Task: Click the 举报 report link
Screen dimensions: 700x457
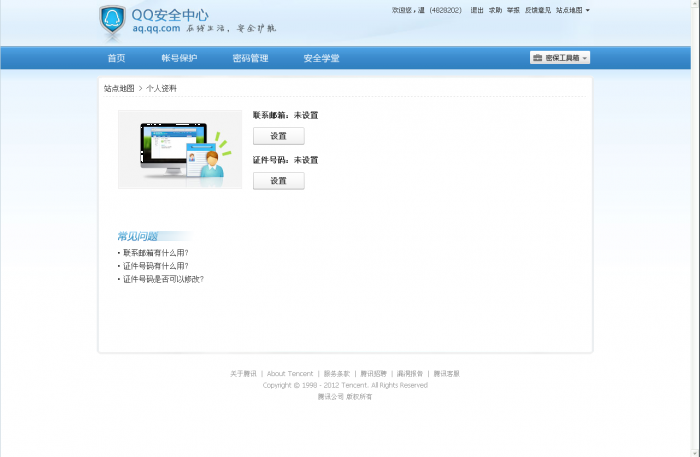Action: tap(513, 10)
